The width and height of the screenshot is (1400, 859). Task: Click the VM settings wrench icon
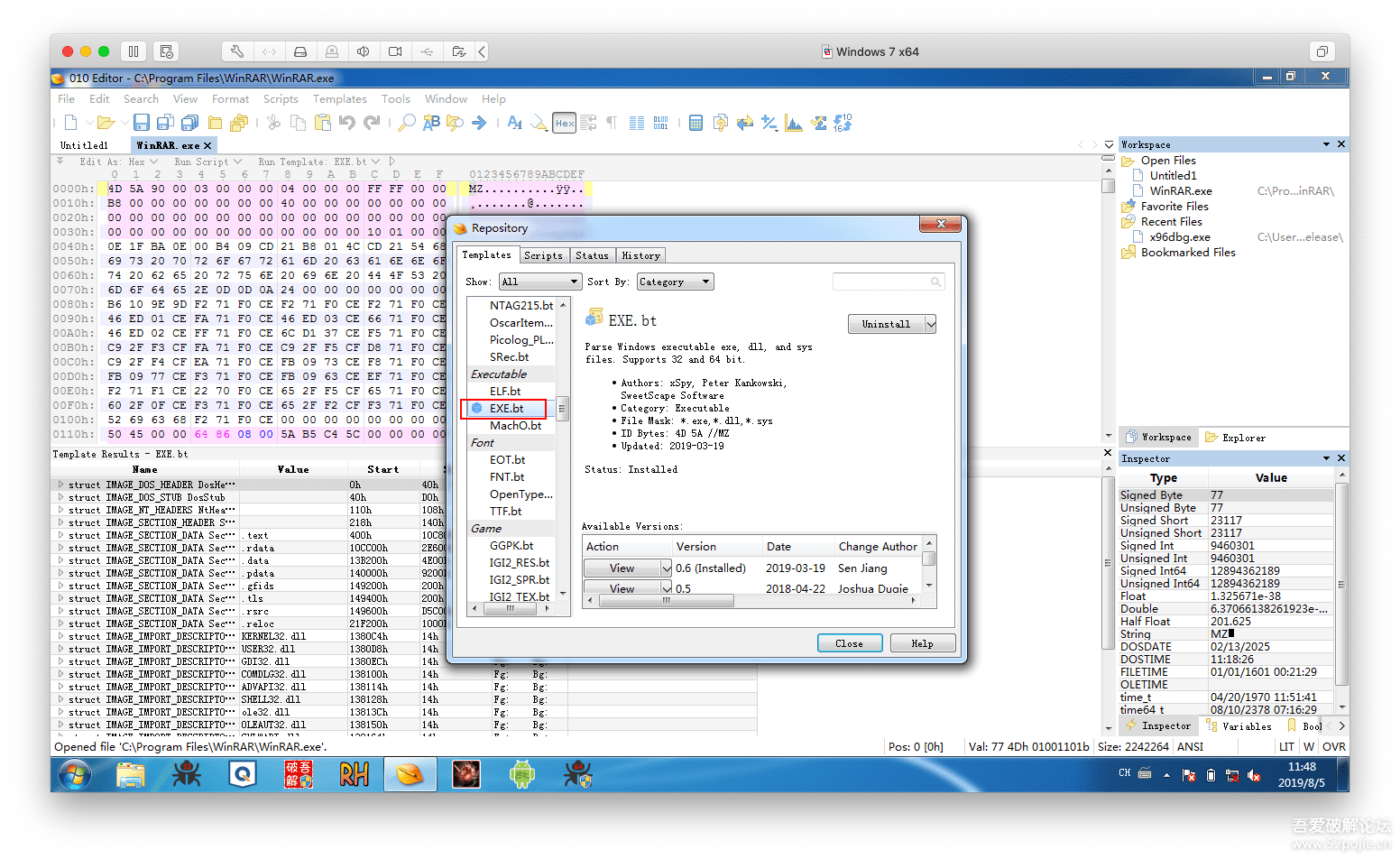click(x=236, y=51)
